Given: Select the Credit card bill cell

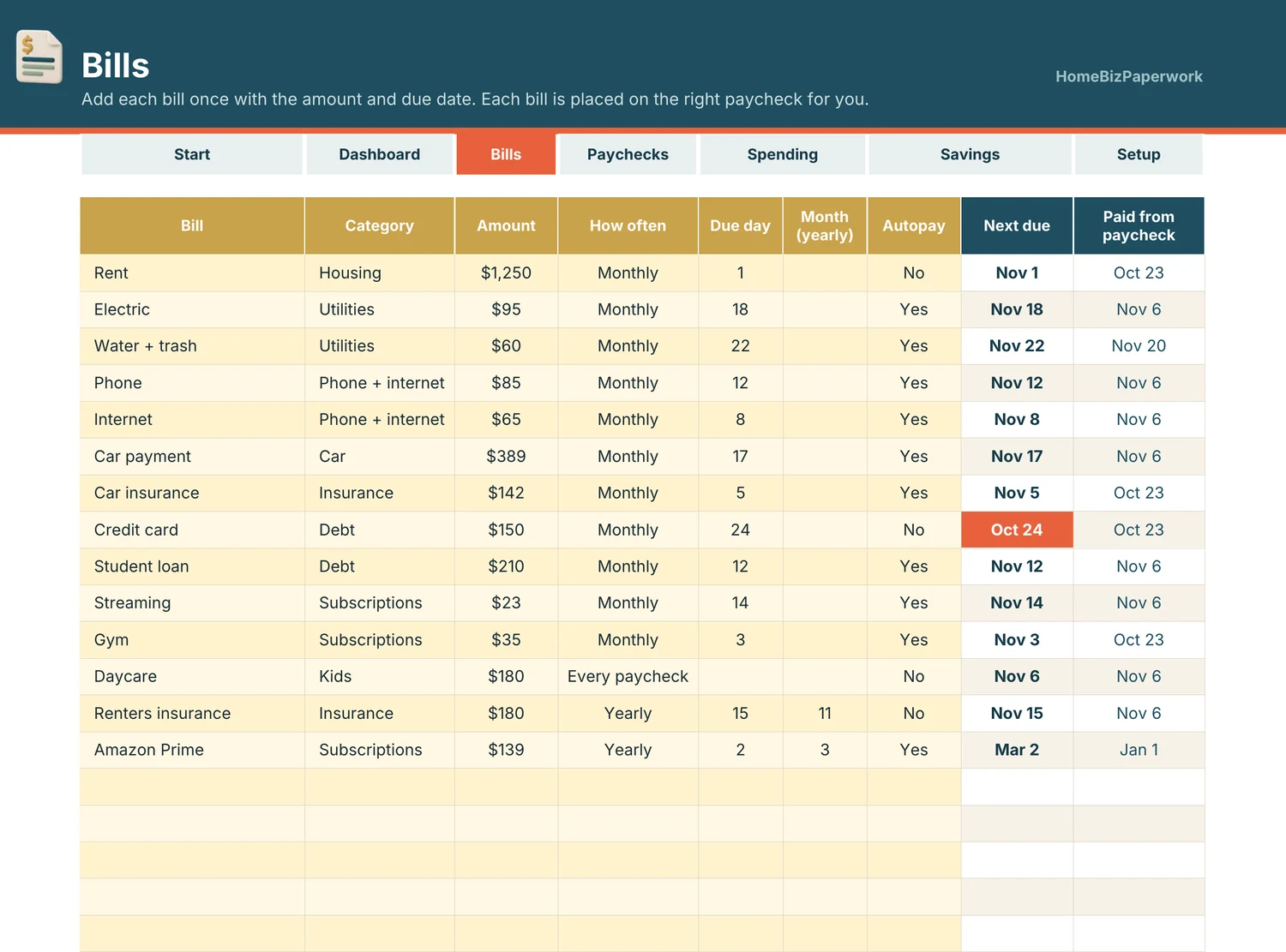Looking at the screenshot, I should [192, 530].
